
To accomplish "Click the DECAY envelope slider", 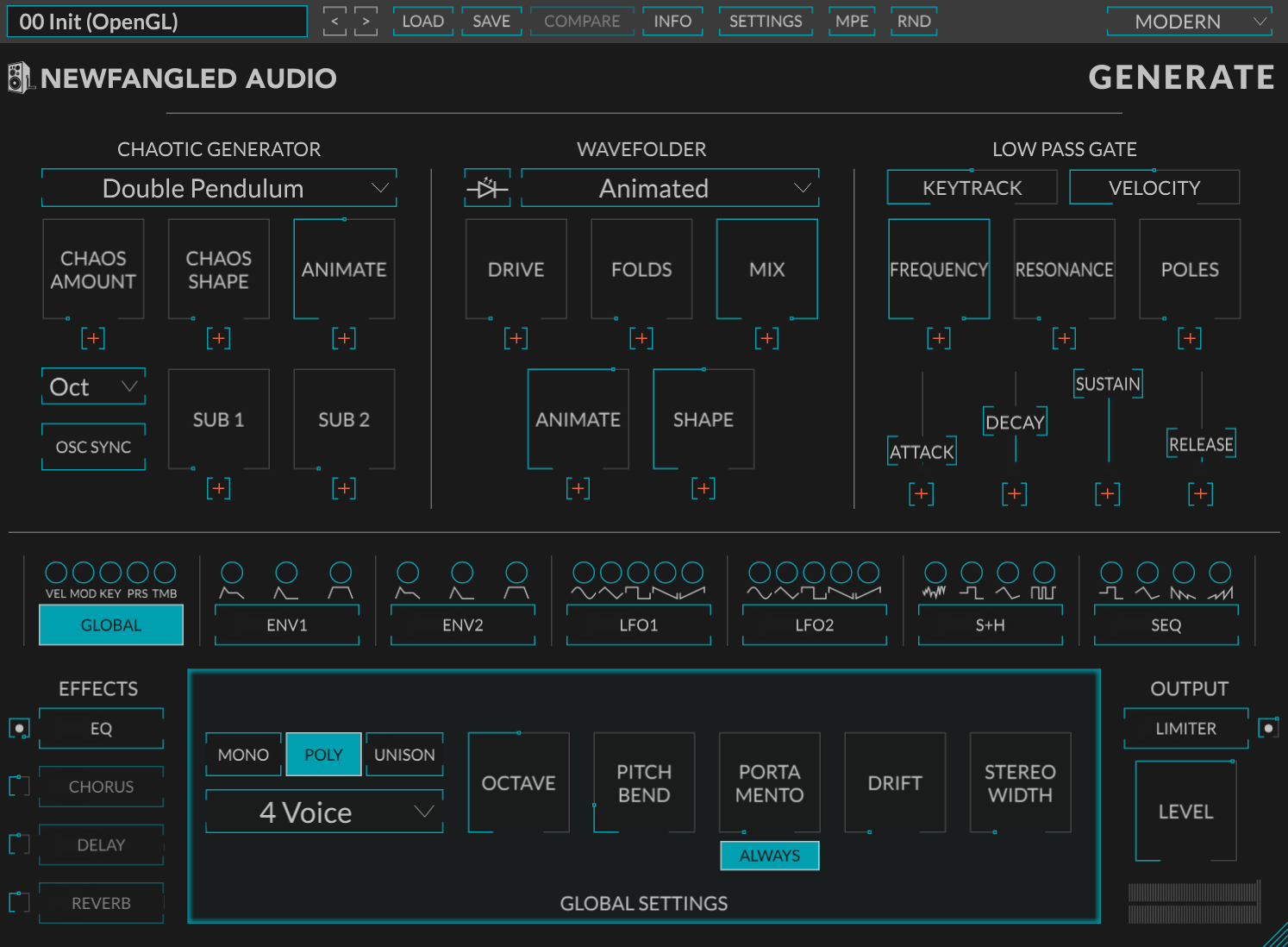I will click(1016, 422).
